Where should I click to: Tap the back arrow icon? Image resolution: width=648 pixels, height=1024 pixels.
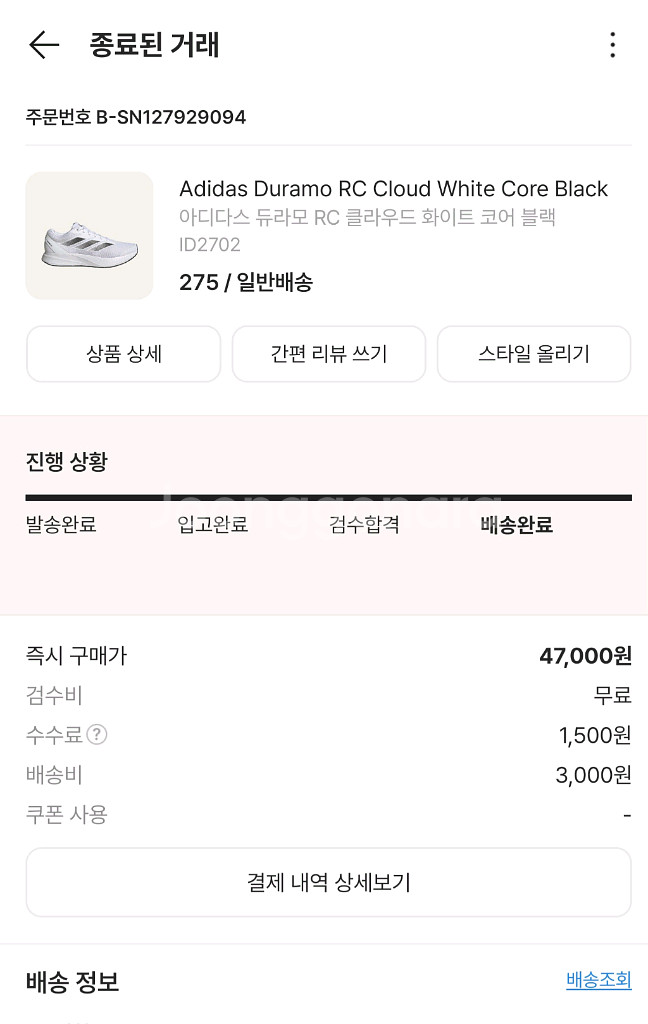coord(44,45)
